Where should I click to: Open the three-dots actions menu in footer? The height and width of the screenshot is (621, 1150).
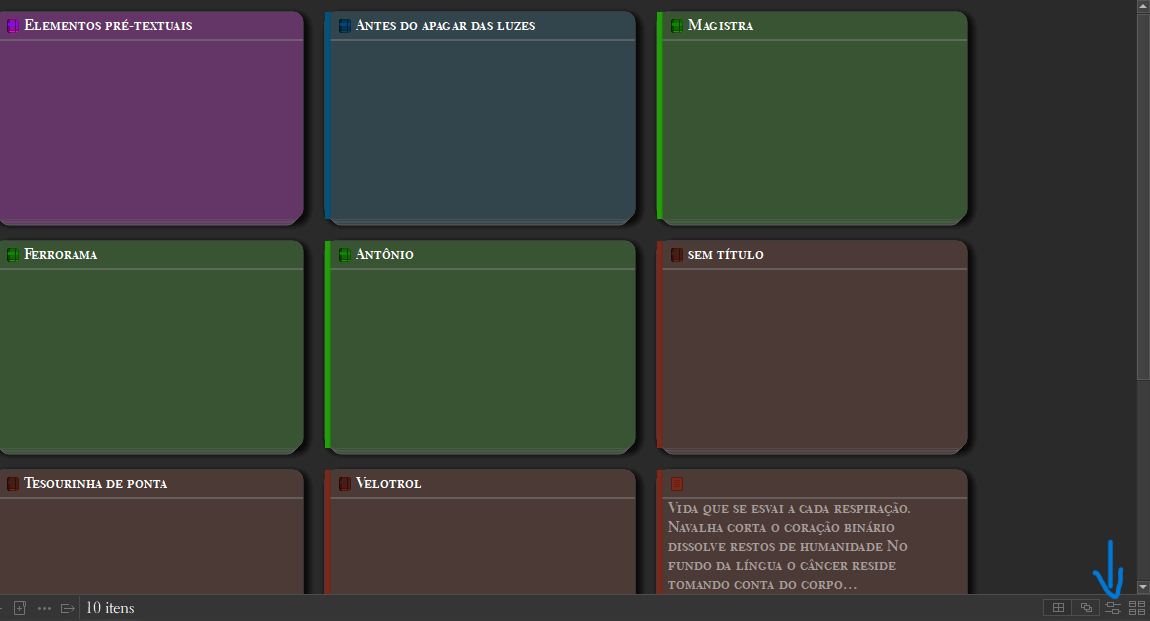click(x=44, y=608)
